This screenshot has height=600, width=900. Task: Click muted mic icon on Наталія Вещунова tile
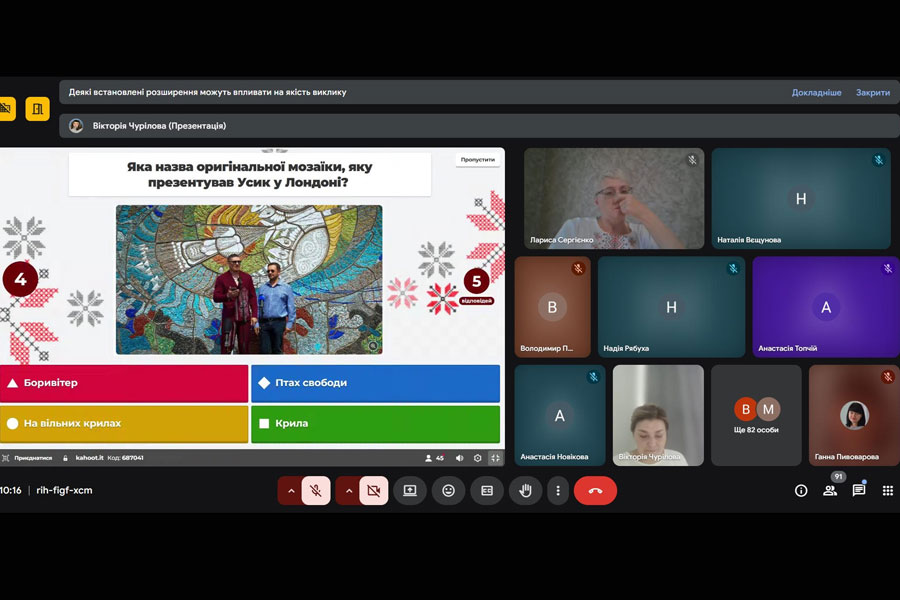pos(879,160)
